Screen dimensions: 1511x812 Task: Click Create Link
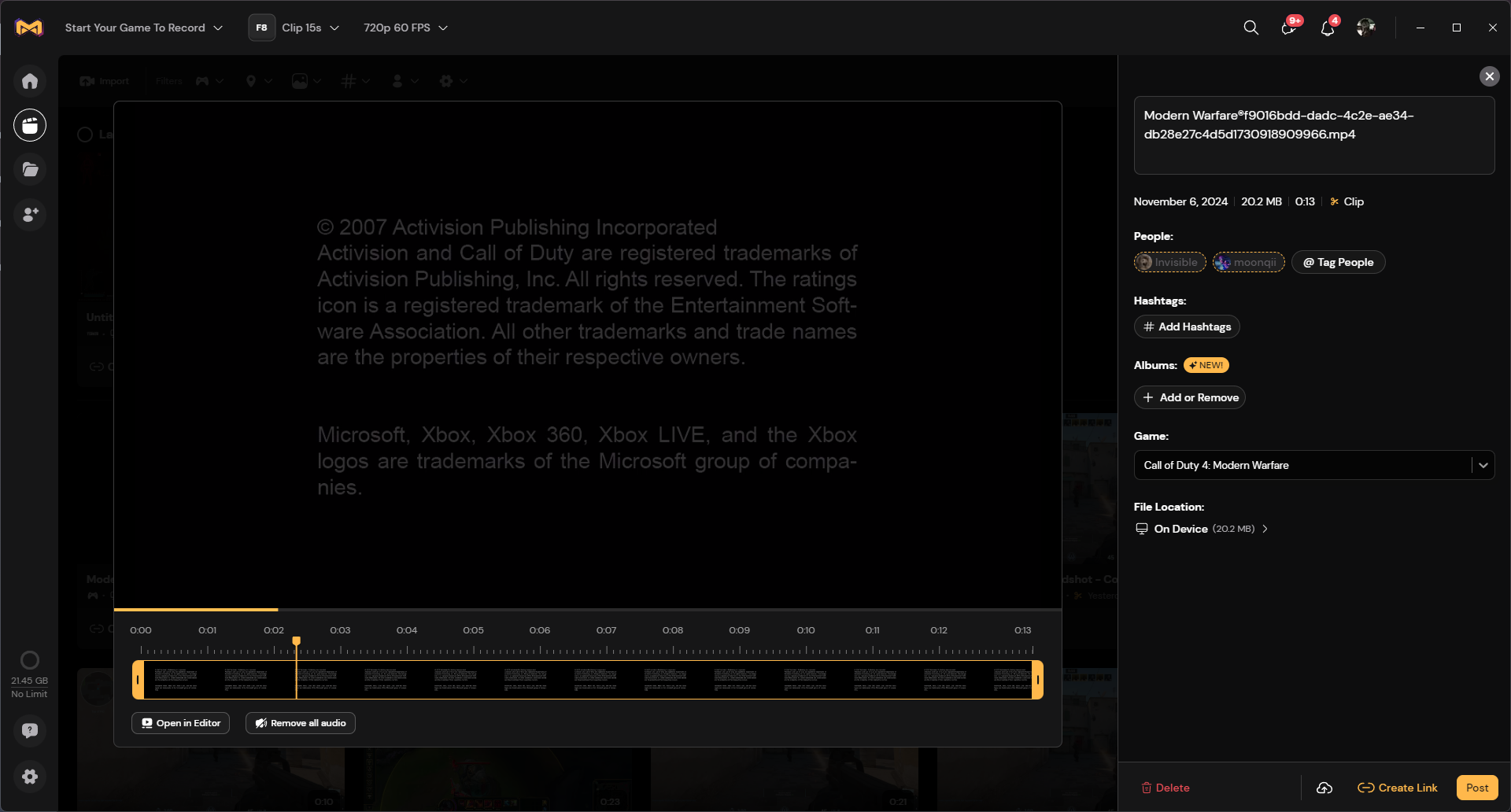point(1398,788)
